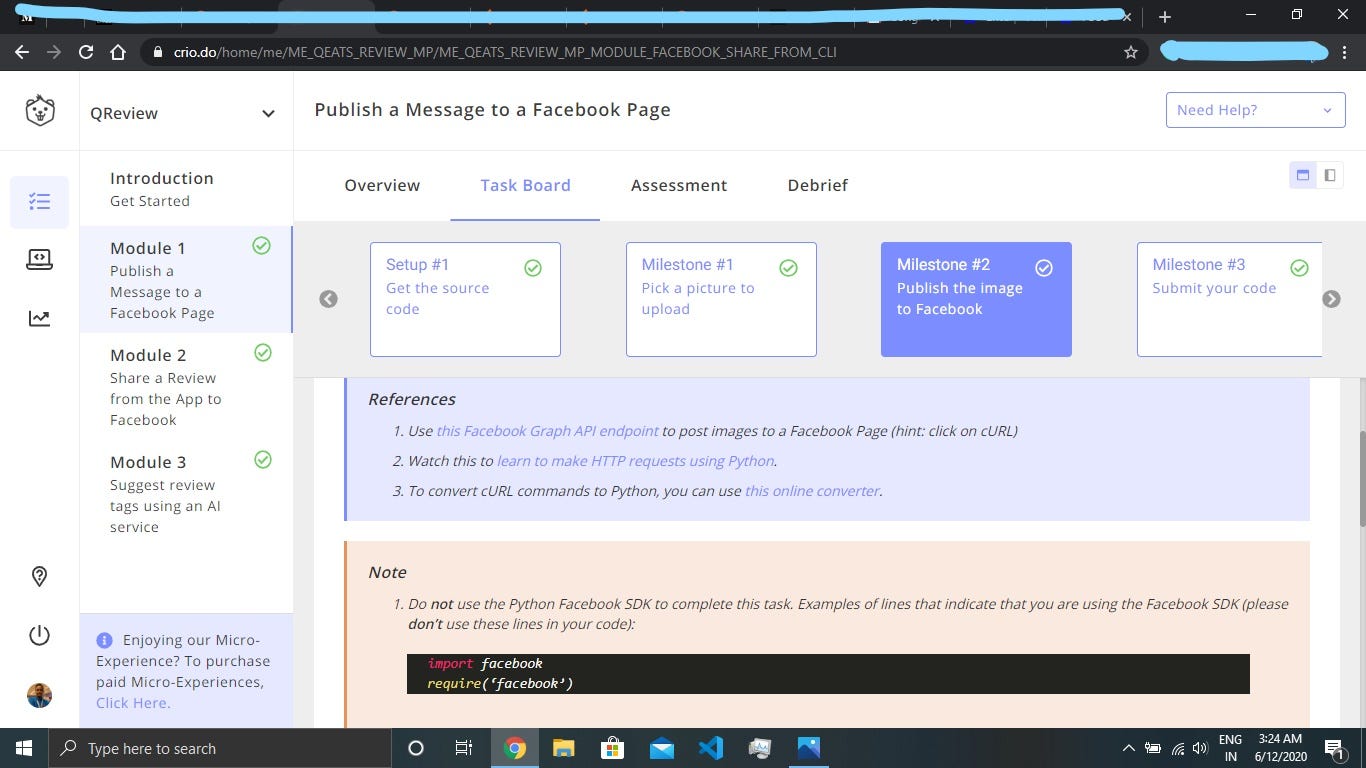Select the Task Board tab
Image resolution: width=1366 pixels, height=768 pixels.
tap(525, 185)
